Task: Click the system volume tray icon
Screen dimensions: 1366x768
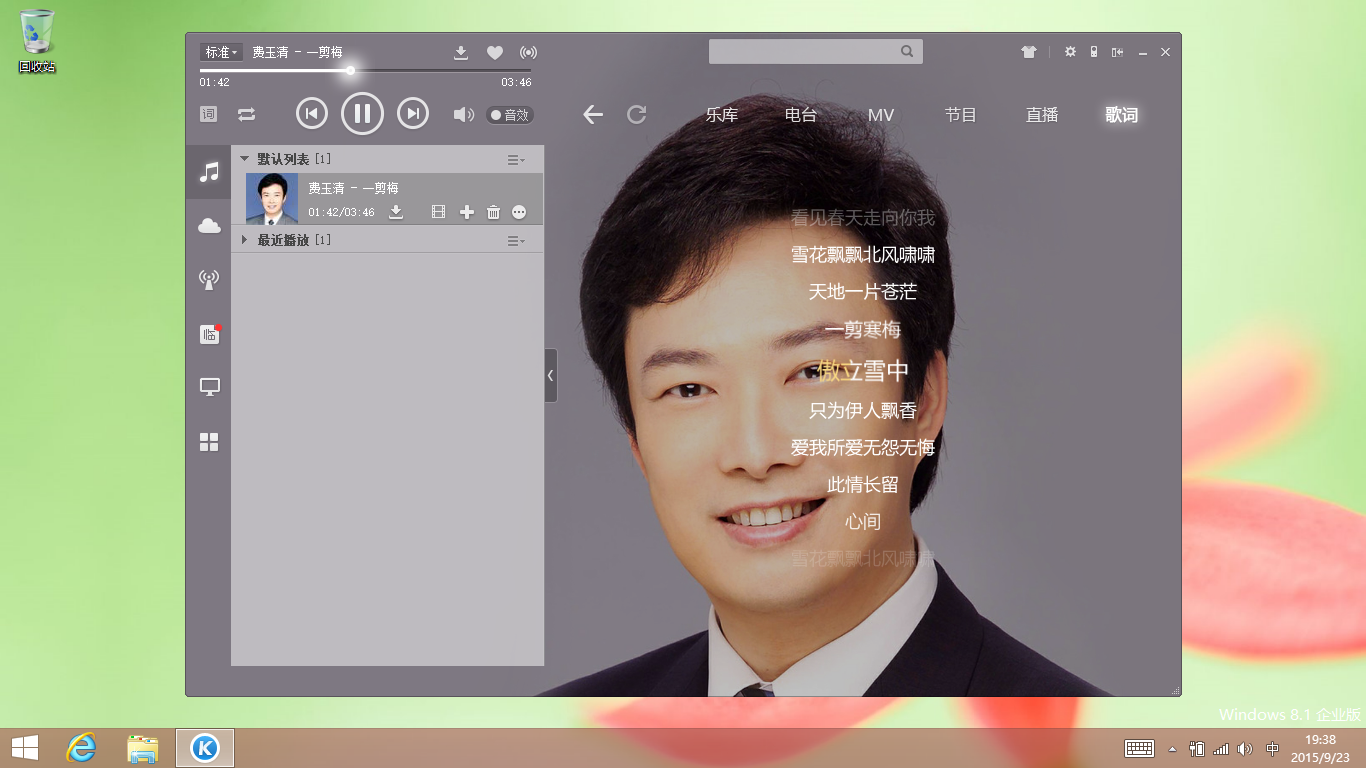Action: [x=1245, y=748]
